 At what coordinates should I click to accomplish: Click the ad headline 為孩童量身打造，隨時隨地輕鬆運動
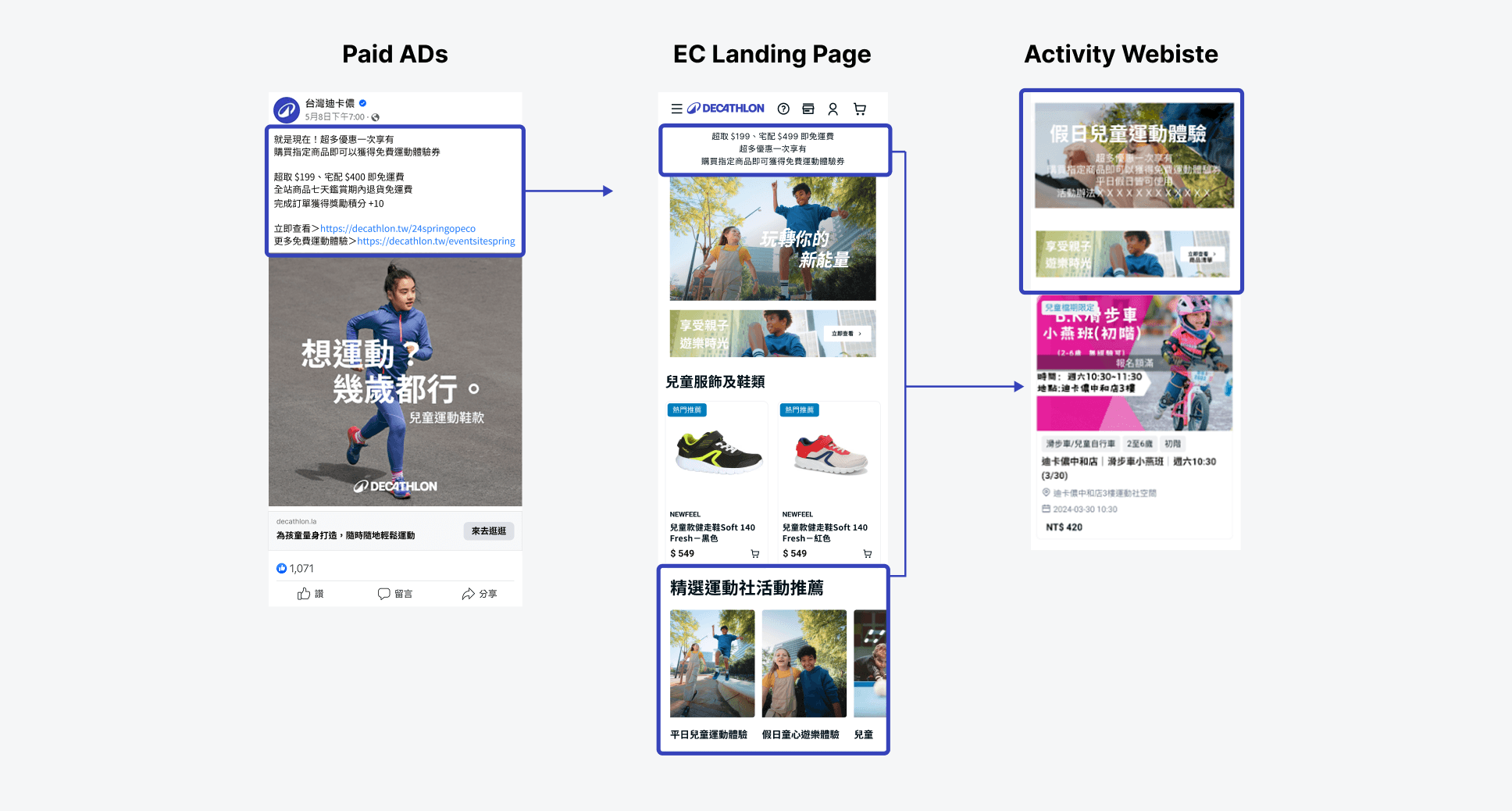click(345, 536)
